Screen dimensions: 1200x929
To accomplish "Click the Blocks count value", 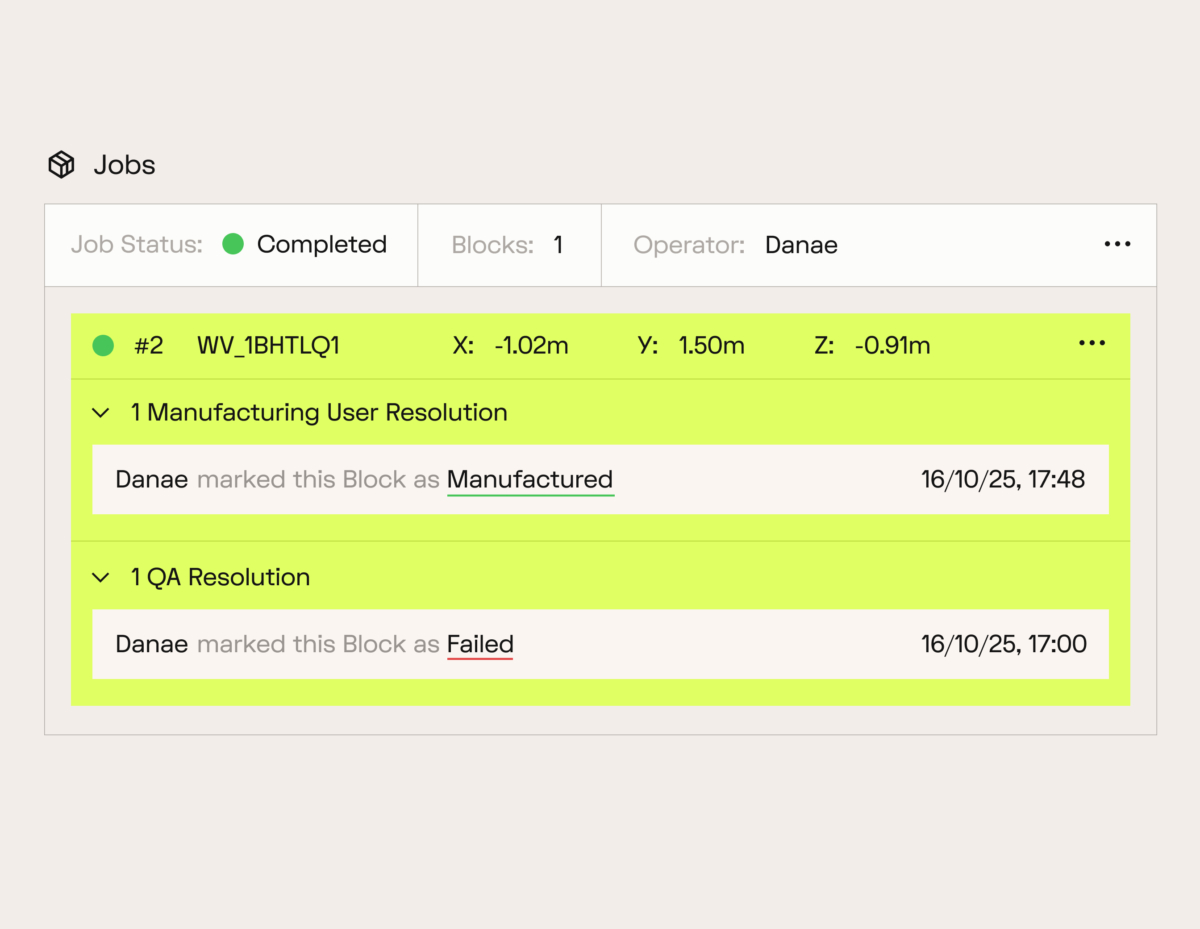I will click(x=558, y=245).
